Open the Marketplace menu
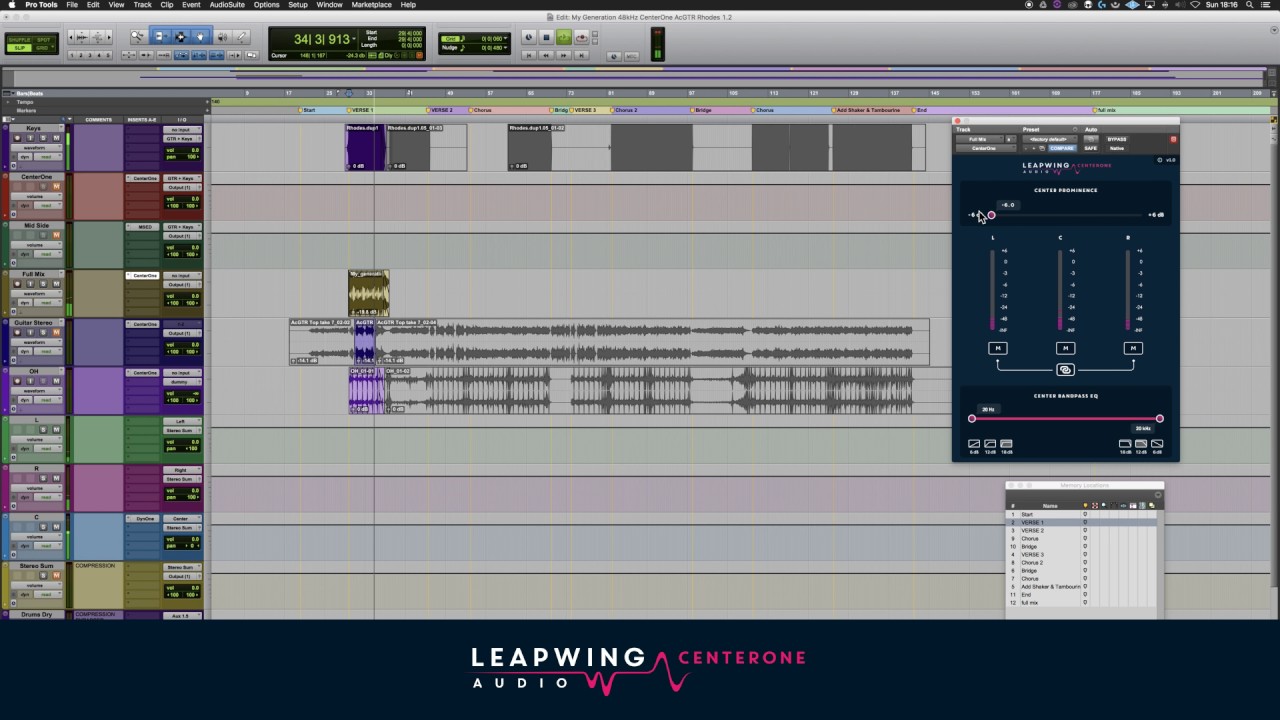 pos(371,5)
